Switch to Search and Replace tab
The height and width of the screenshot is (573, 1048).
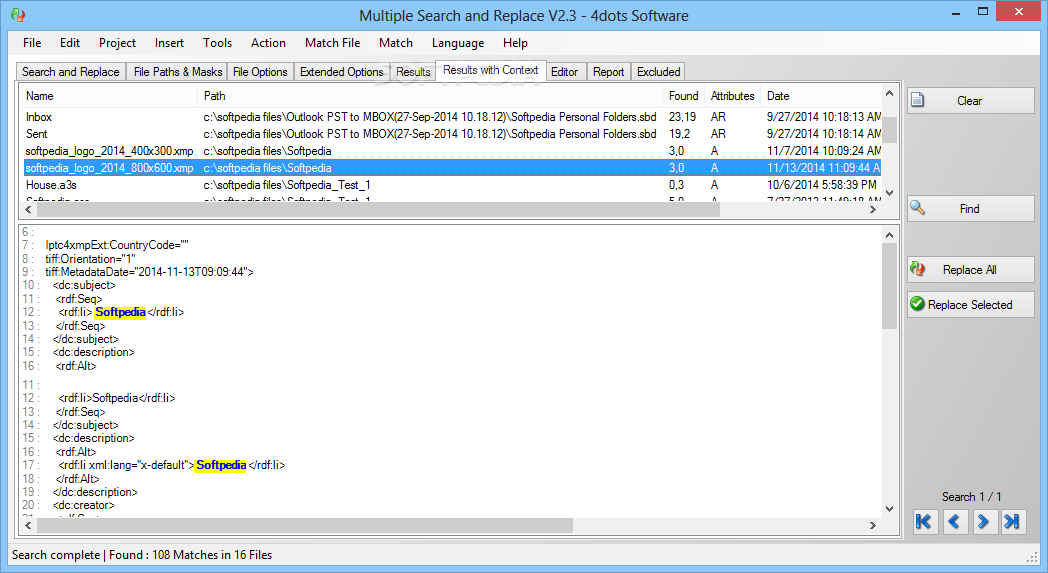tap(71, 72)
